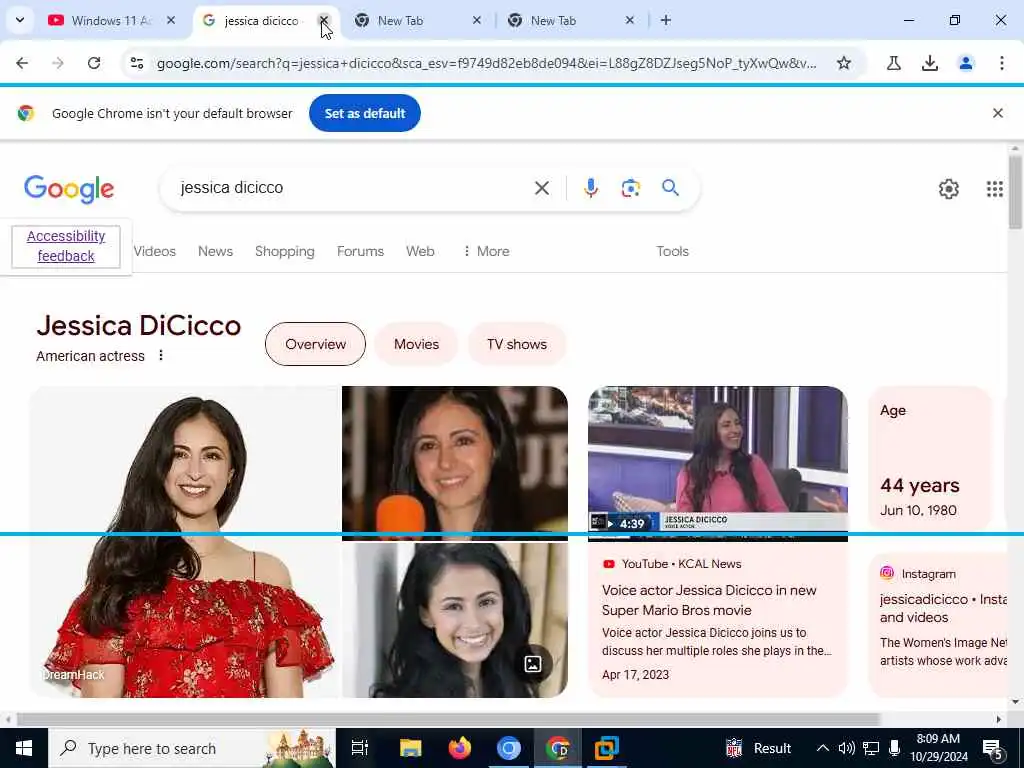Open more options beside American actress
1024x768 pixels.
click(161, 355)
